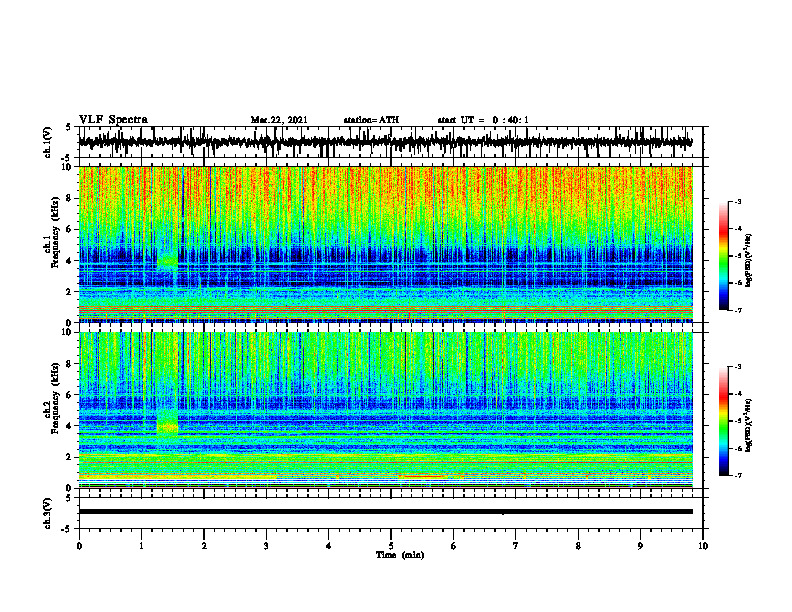Click the "Time (min)" axis label
This screenshot has height=612, width=792.
[x=400, y=555]
